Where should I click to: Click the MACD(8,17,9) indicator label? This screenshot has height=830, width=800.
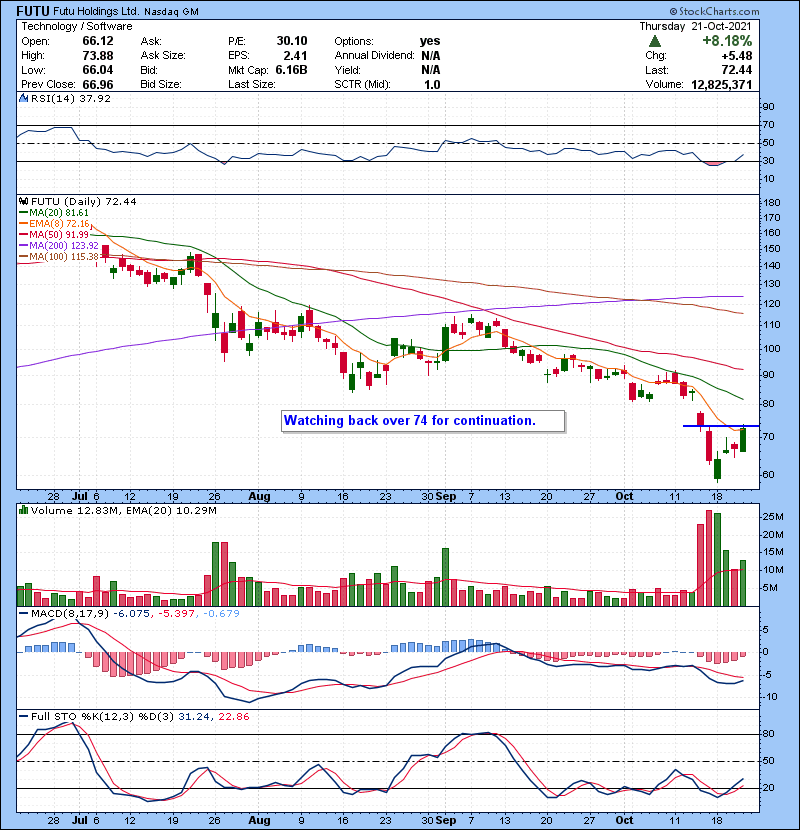(x=70, y=614)
